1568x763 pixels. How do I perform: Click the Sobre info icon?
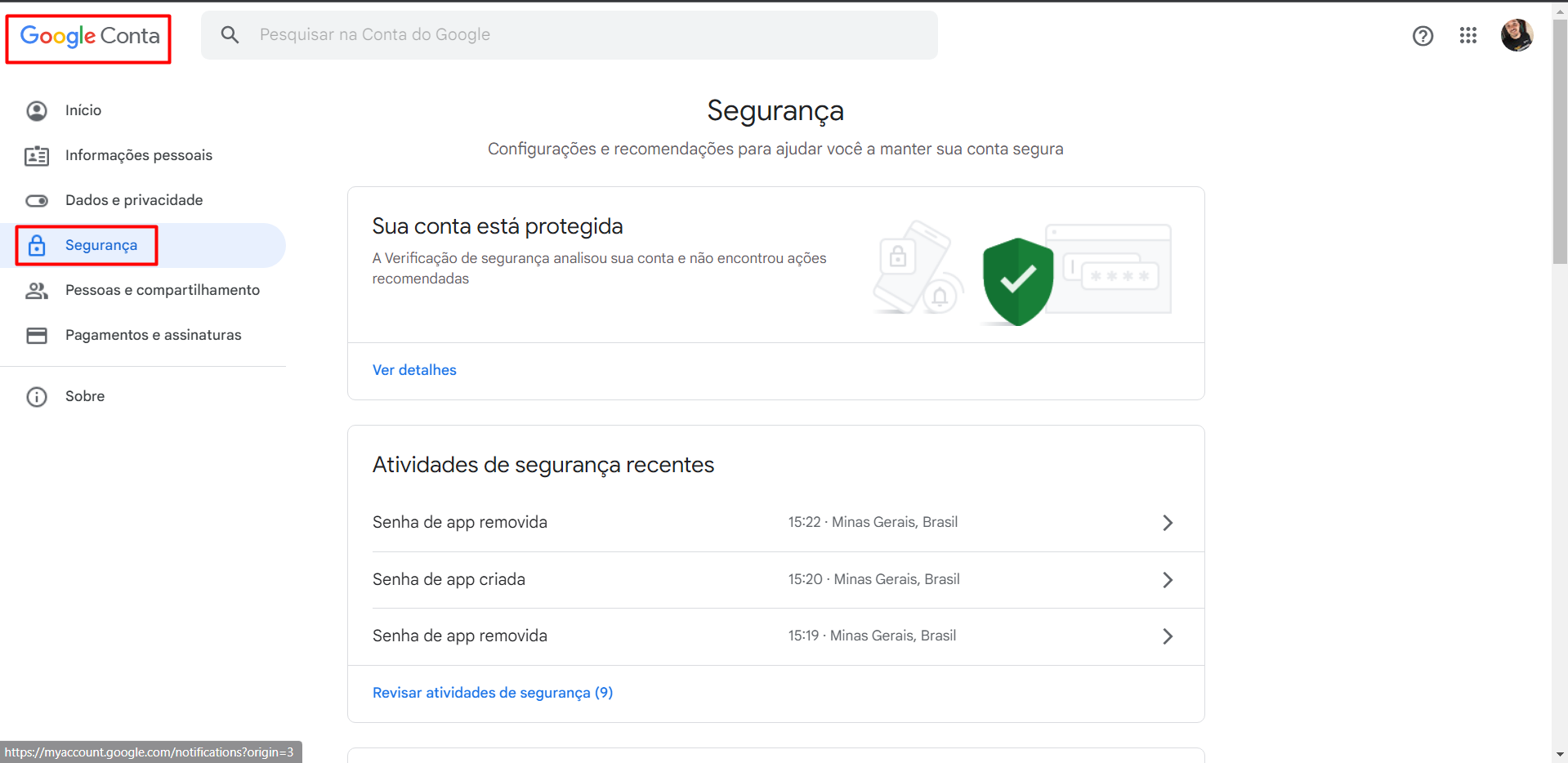37,396
